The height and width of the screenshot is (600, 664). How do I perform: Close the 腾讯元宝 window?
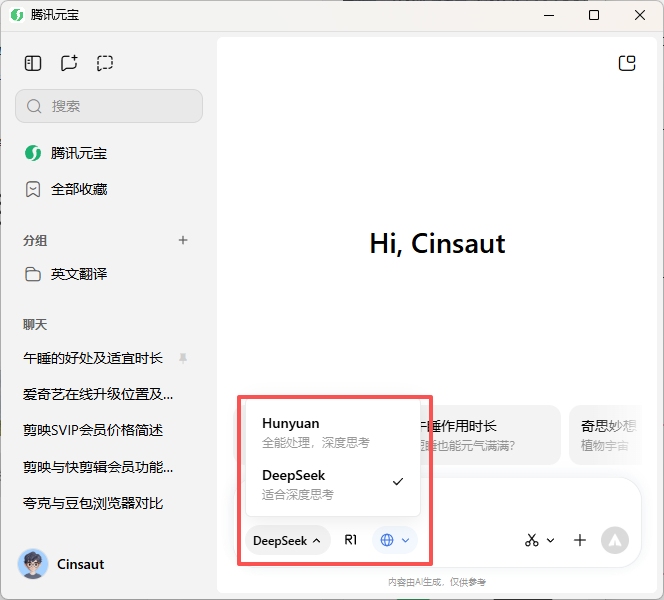[x=640, y=15]
